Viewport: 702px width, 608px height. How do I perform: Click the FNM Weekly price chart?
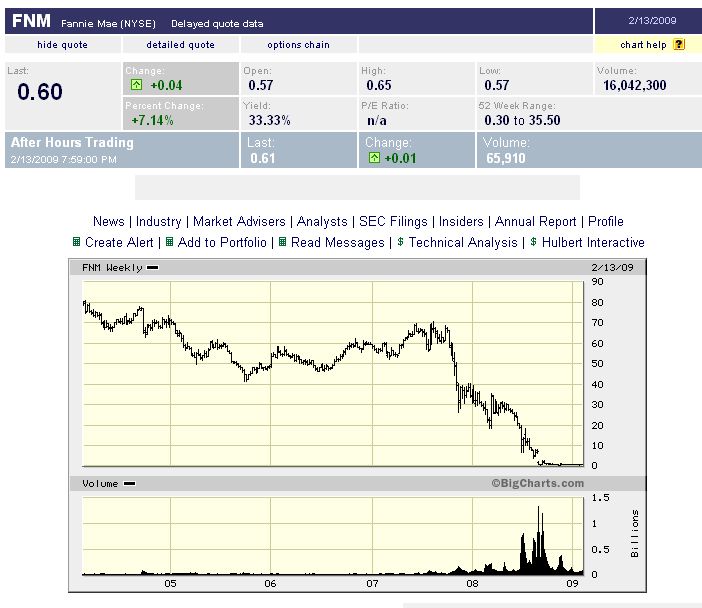(333, 374)
